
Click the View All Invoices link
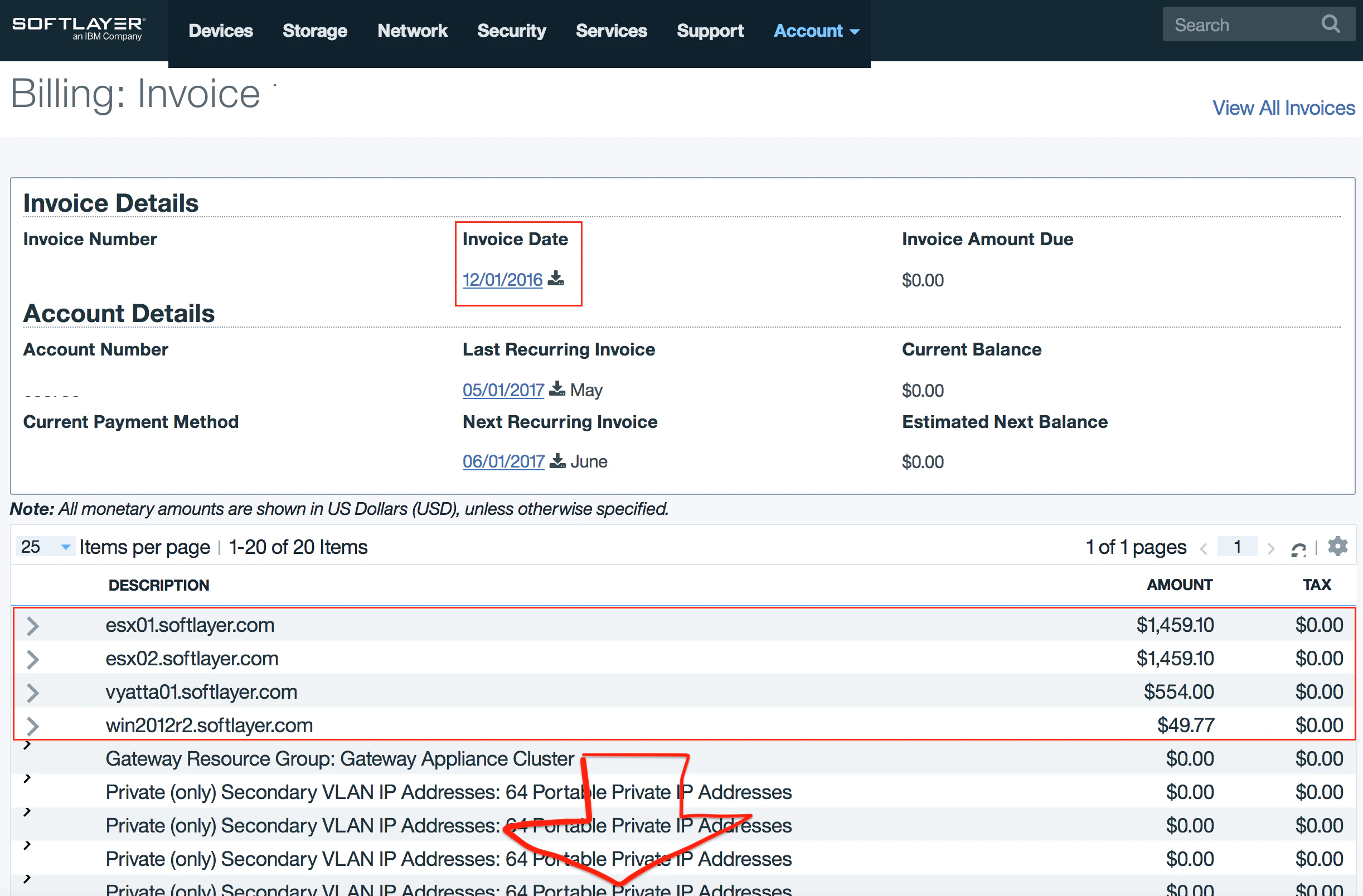point(1283,108)
